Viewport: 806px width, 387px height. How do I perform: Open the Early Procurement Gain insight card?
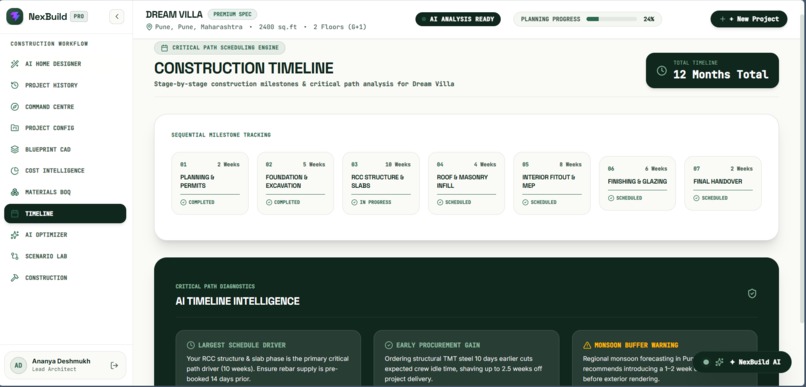[466, 358]
